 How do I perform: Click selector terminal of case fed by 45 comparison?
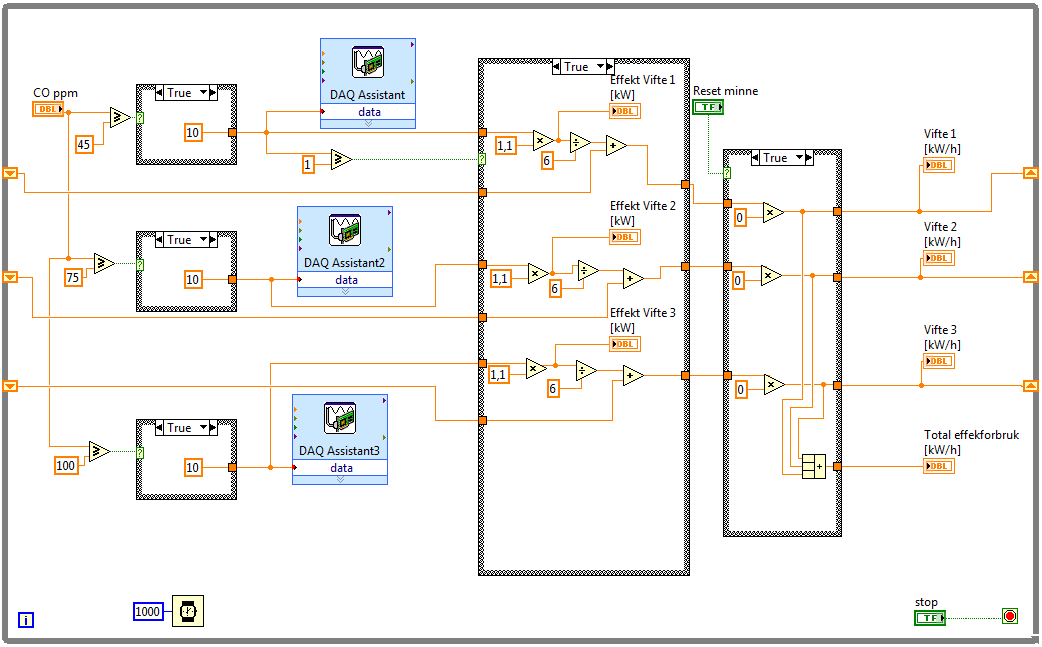pyautogui.click(x=140, y=118)
